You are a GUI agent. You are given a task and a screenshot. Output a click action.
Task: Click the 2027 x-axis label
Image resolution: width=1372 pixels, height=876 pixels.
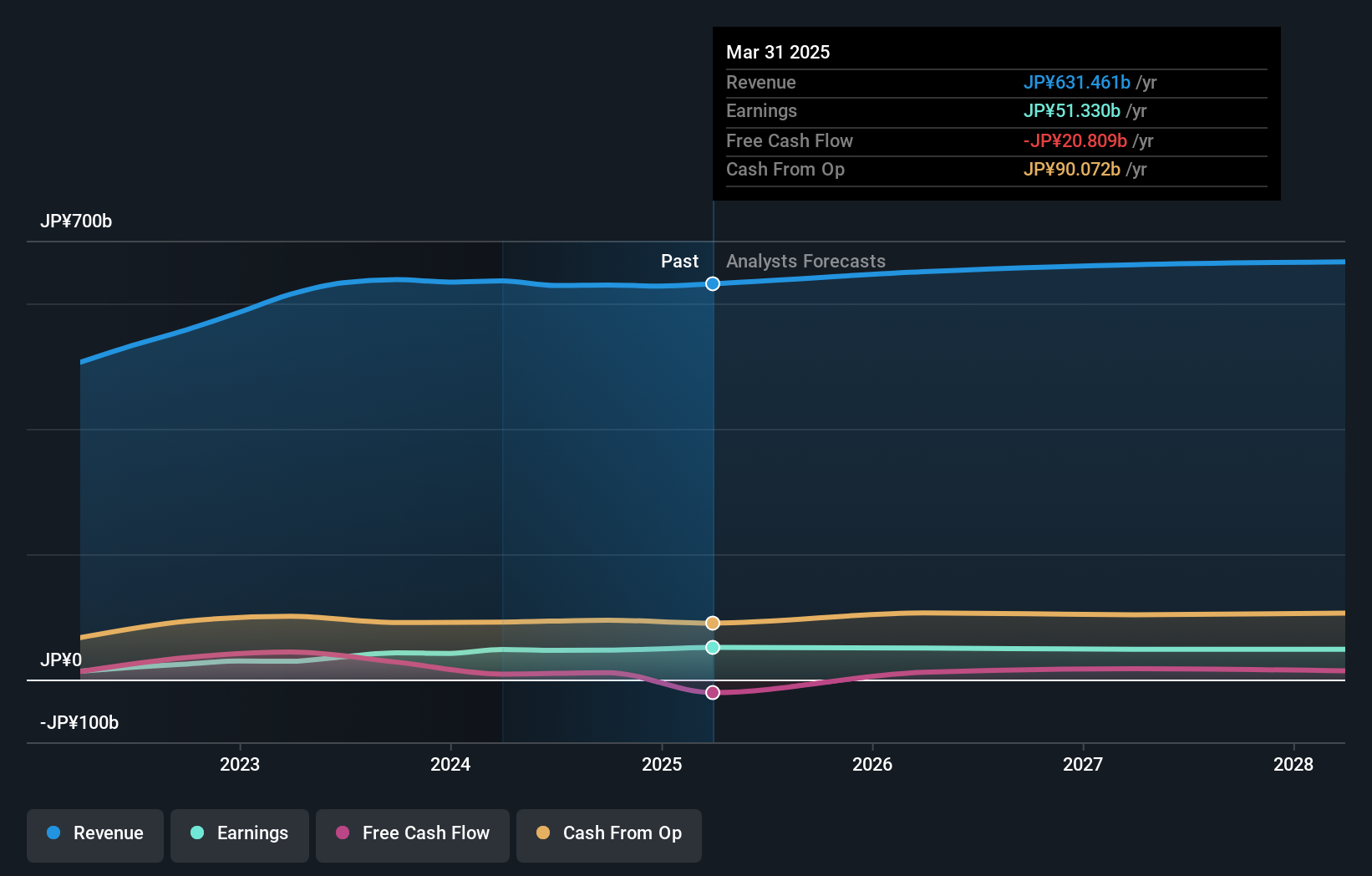(x=1083, y=764)
